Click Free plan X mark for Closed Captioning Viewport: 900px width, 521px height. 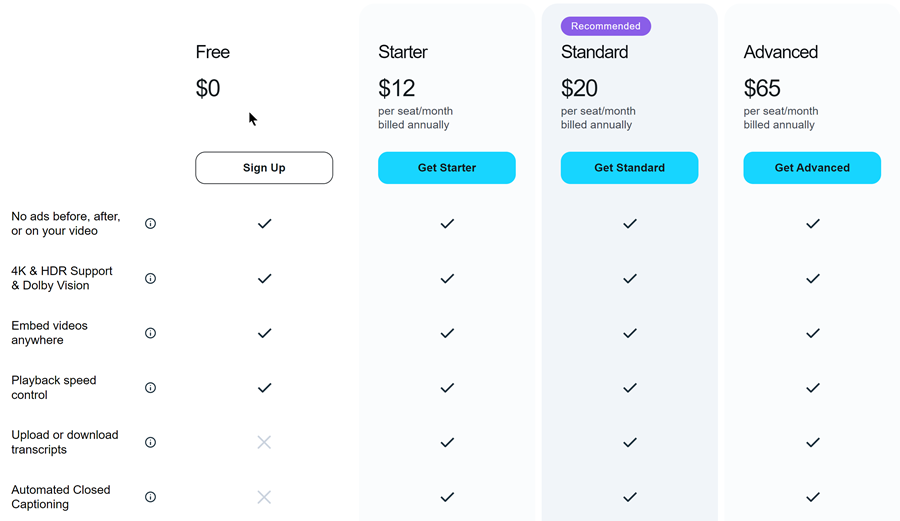264,497
